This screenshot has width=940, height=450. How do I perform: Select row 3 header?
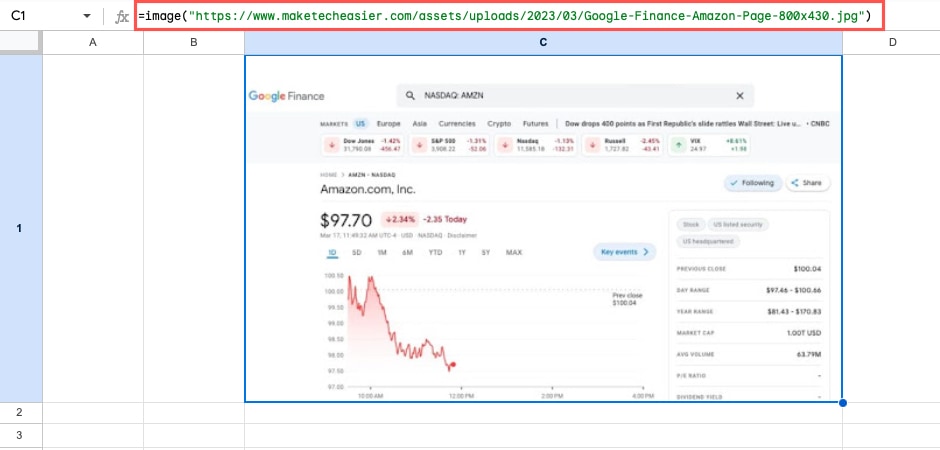(x=21, y=435)
